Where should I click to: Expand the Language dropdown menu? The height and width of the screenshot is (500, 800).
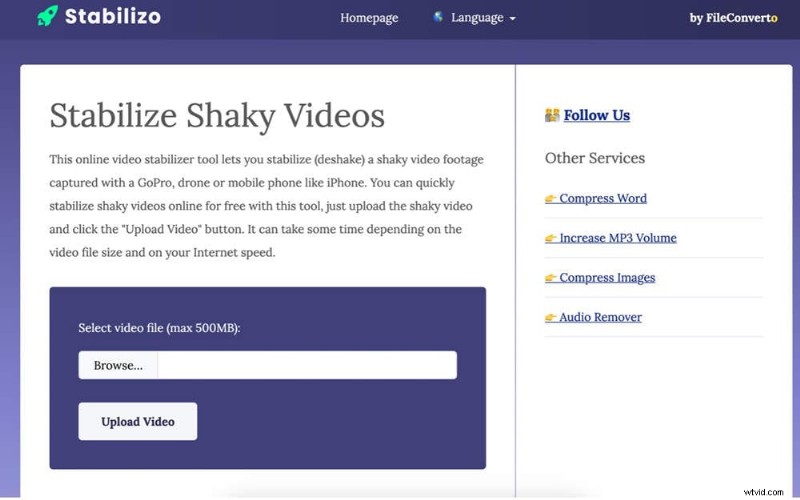483,18
